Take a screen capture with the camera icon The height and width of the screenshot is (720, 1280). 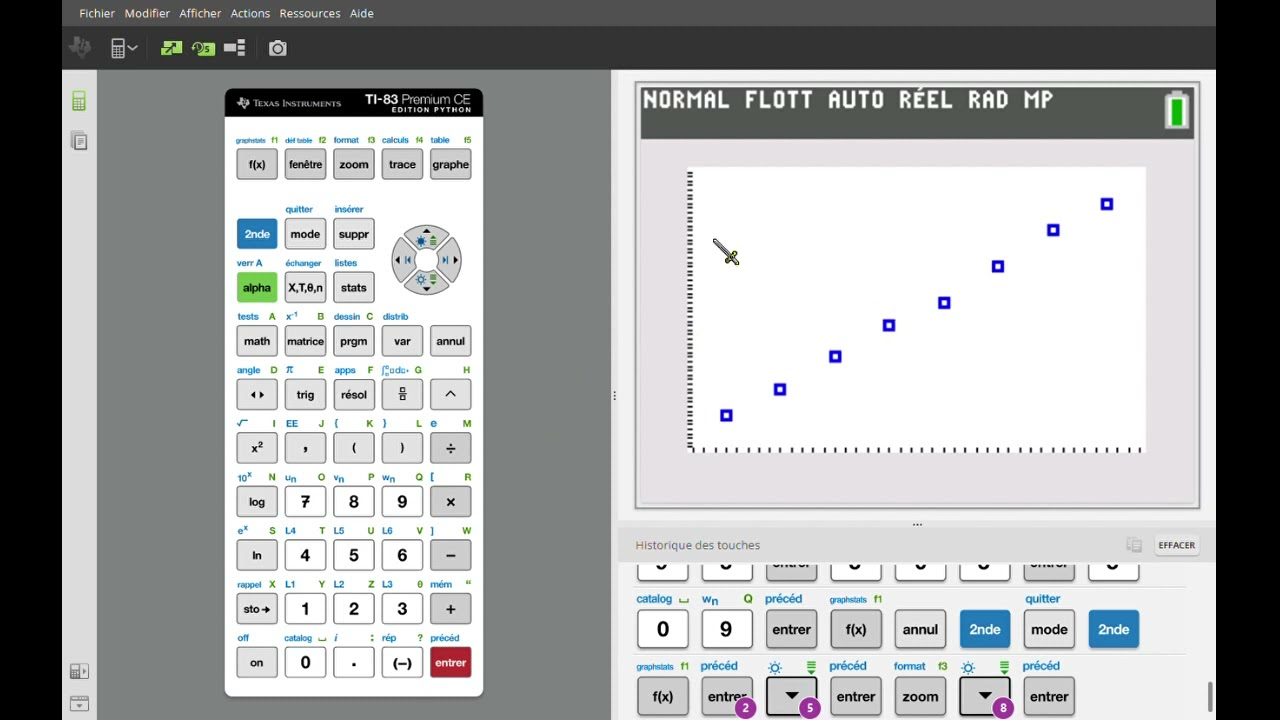click(278, 48)
